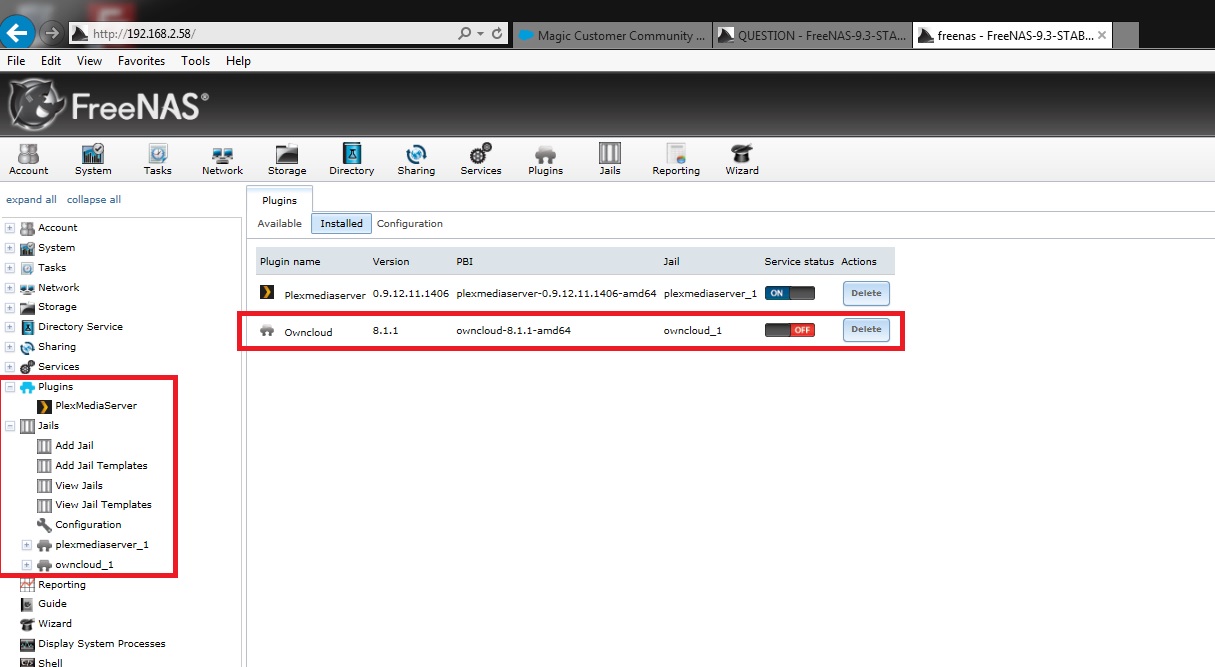Click the Plexmediaserver plugin row icon
The height and width of the screenshot is (667, 1215).
pyautogui.click(x=267, y=293)
